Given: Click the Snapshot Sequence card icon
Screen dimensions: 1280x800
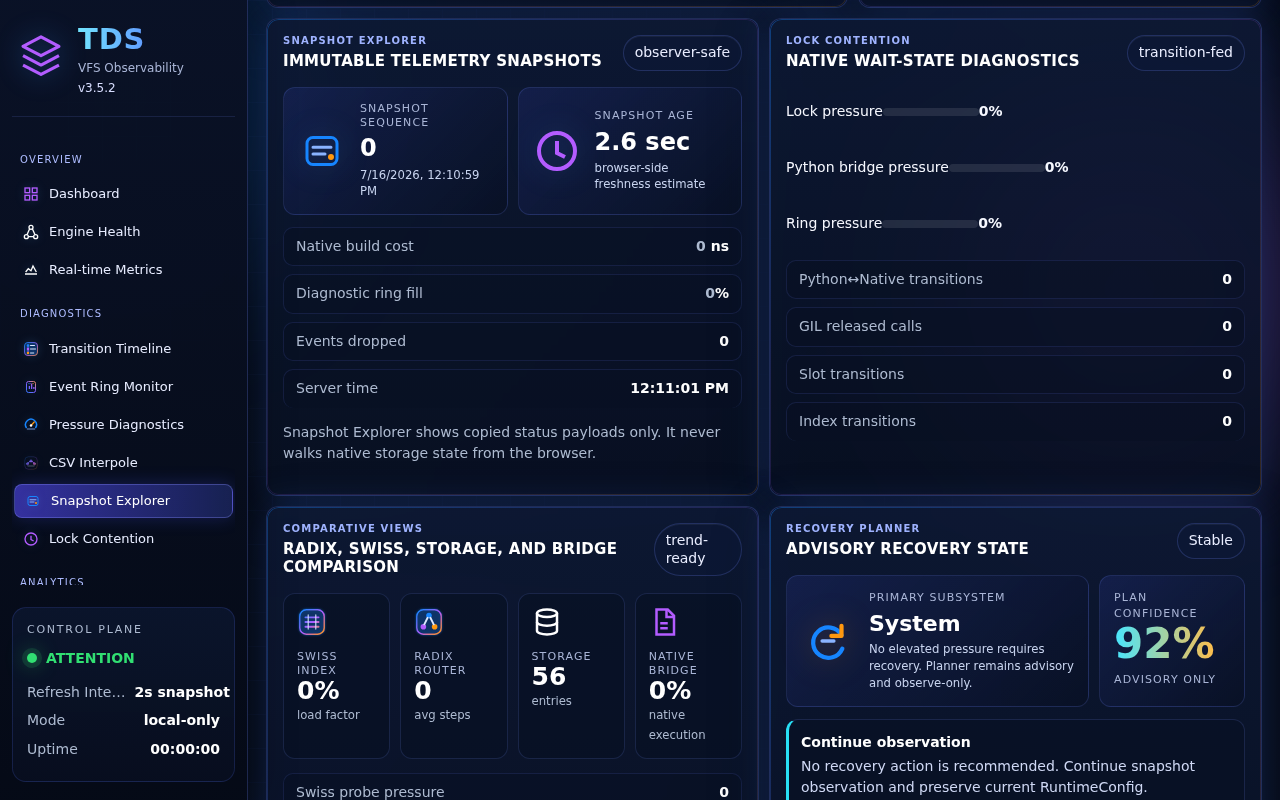Looking at the screenshot, I should tap(322, 151).
